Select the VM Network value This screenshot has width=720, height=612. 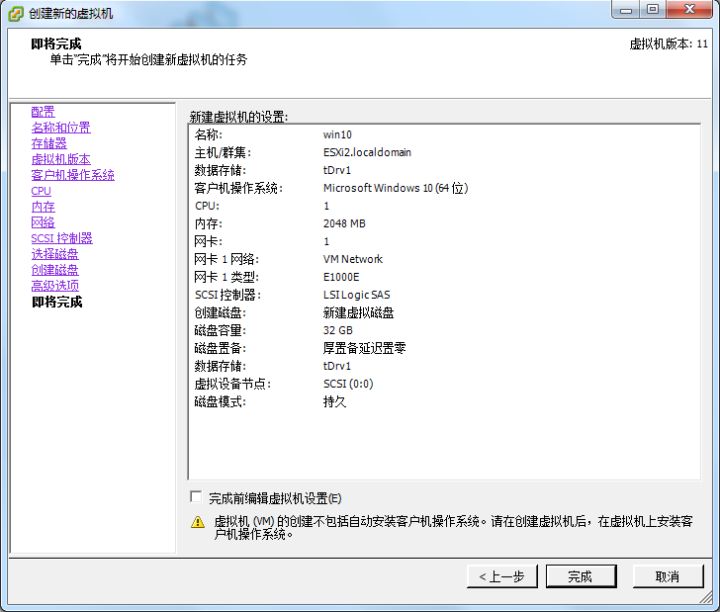[x=353, y=259]
